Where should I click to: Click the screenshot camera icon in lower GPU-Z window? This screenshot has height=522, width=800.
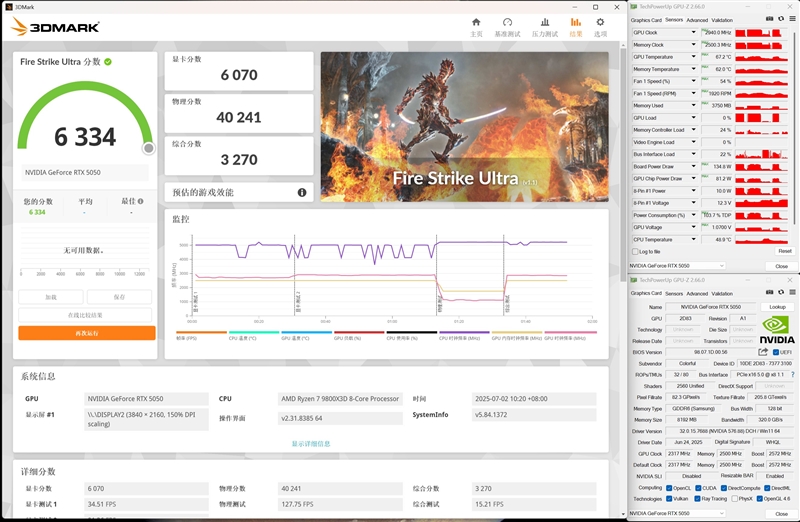(769, 292)
